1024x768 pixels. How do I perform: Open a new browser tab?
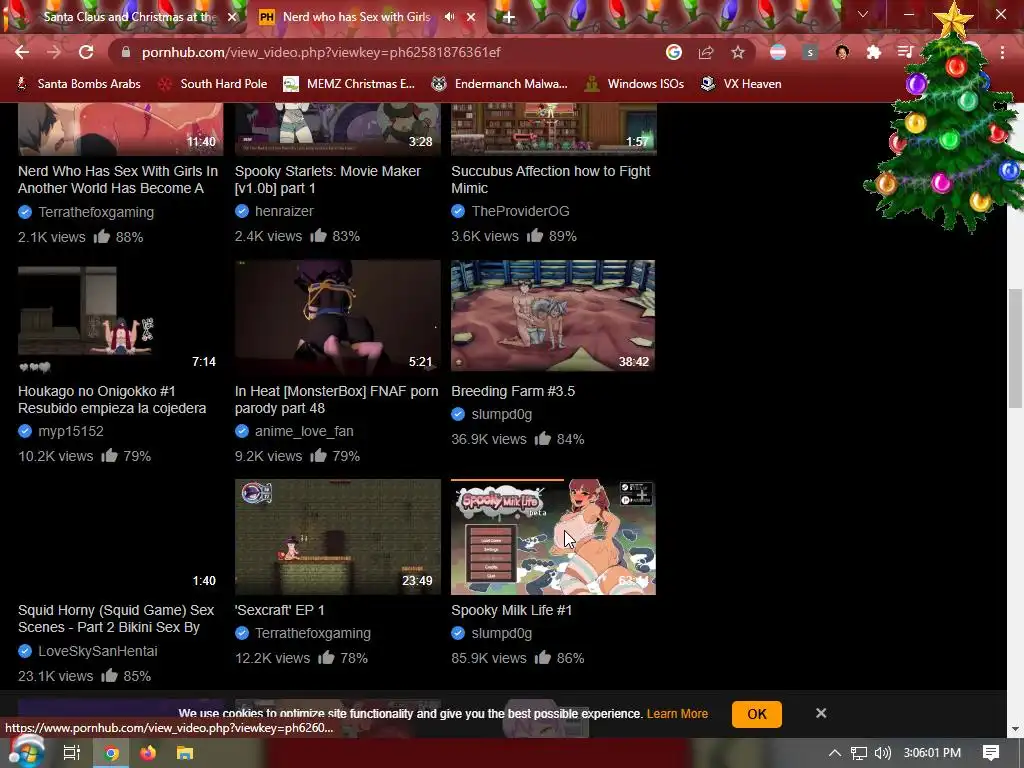pos(509,17)
